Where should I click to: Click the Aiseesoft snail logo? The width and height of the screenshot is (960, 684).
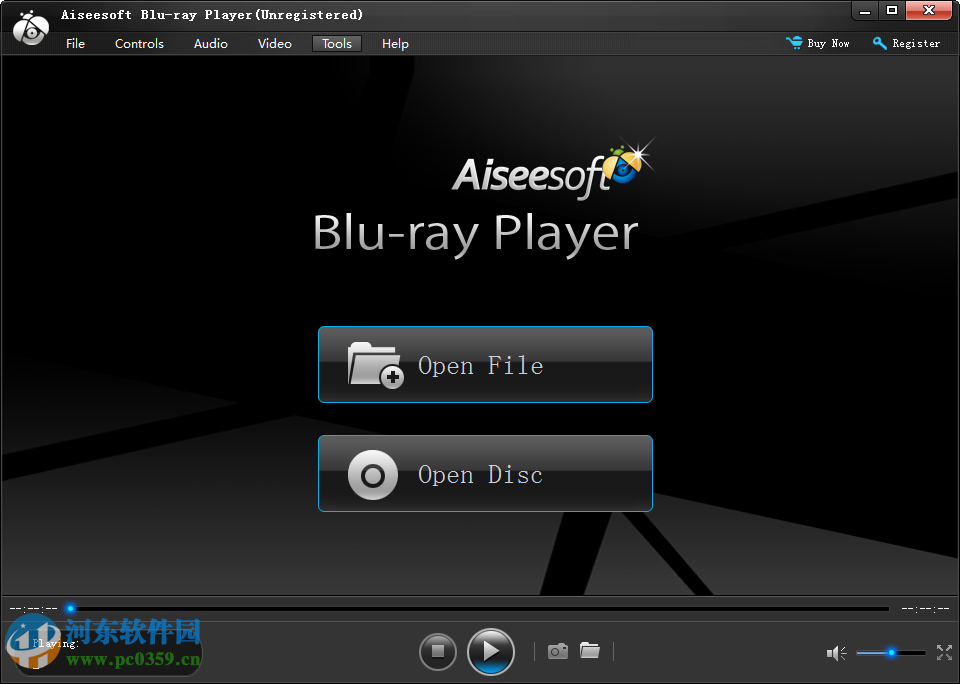[30, 28]
